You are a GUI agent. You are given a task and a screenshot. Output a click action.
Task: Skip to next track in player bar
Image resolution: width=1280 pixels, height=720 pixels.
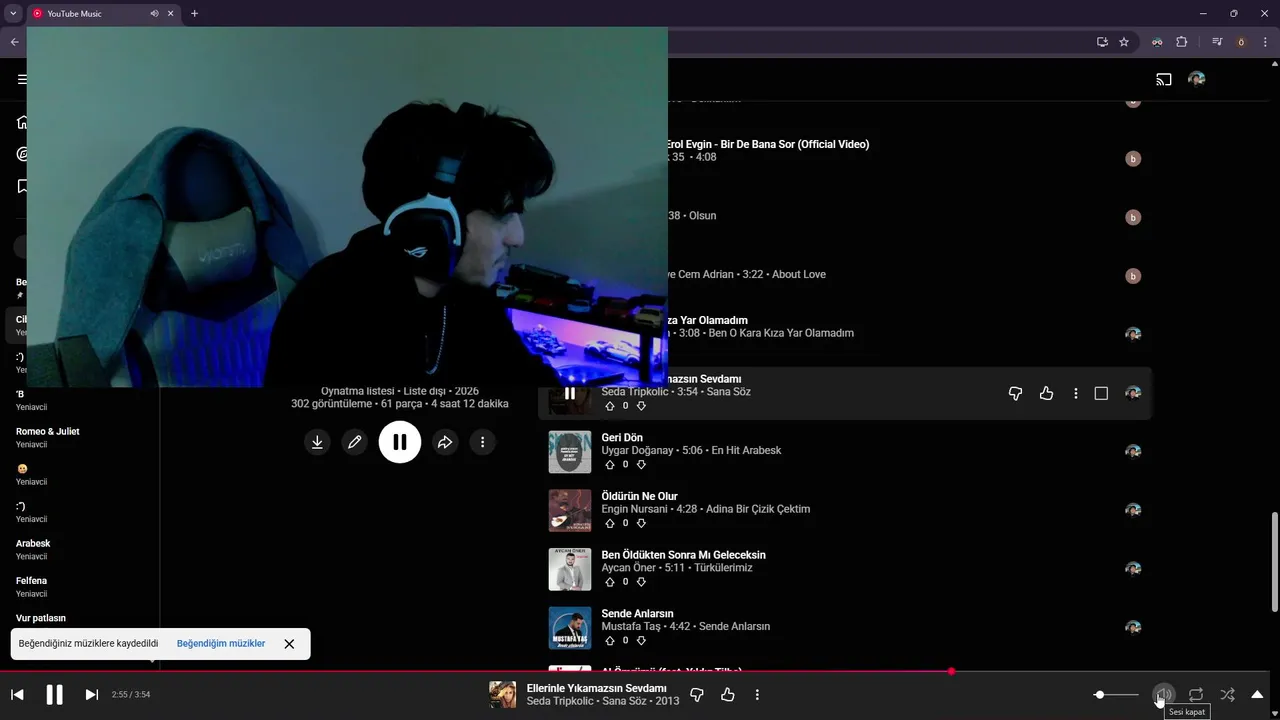click(x=91, y=695)
